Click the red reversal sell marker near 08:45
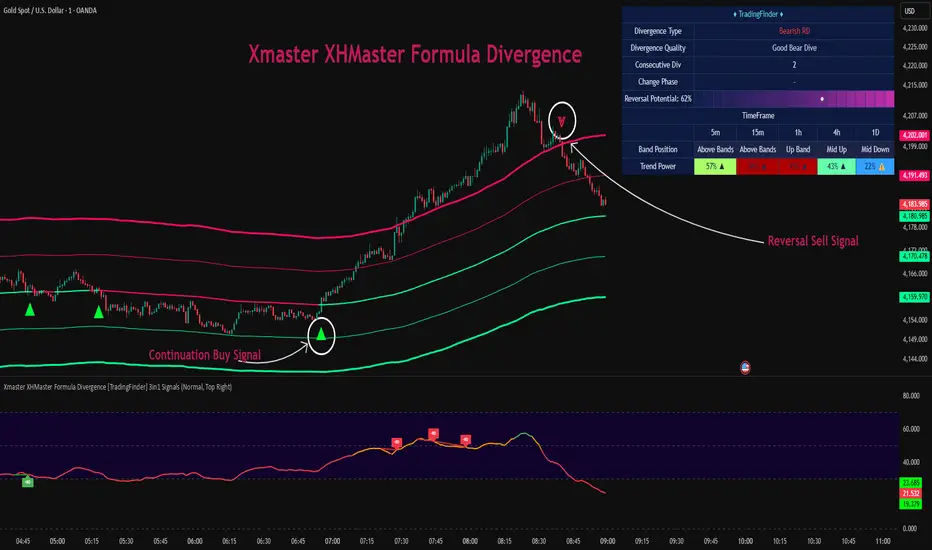Viewport: 932px width, 550px height. pos(561,122)
